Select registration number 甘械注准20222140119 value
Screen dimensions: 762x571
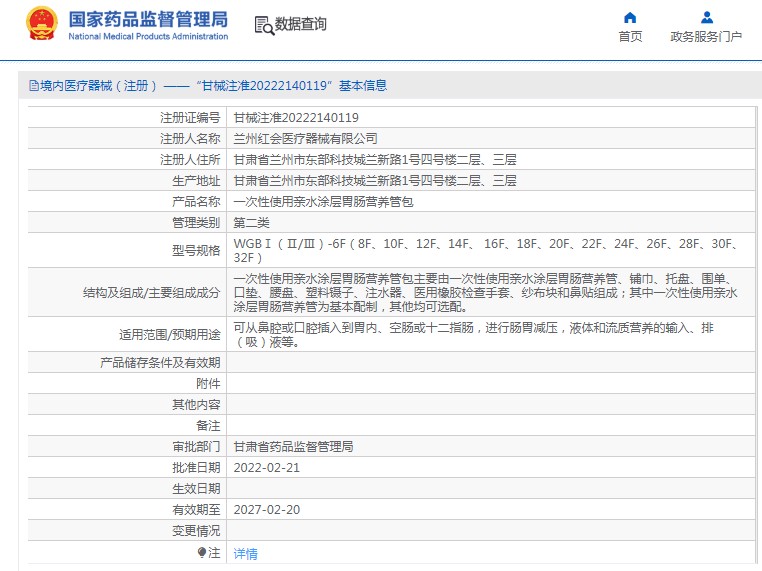pyautogui.click(x=296, y=118)
